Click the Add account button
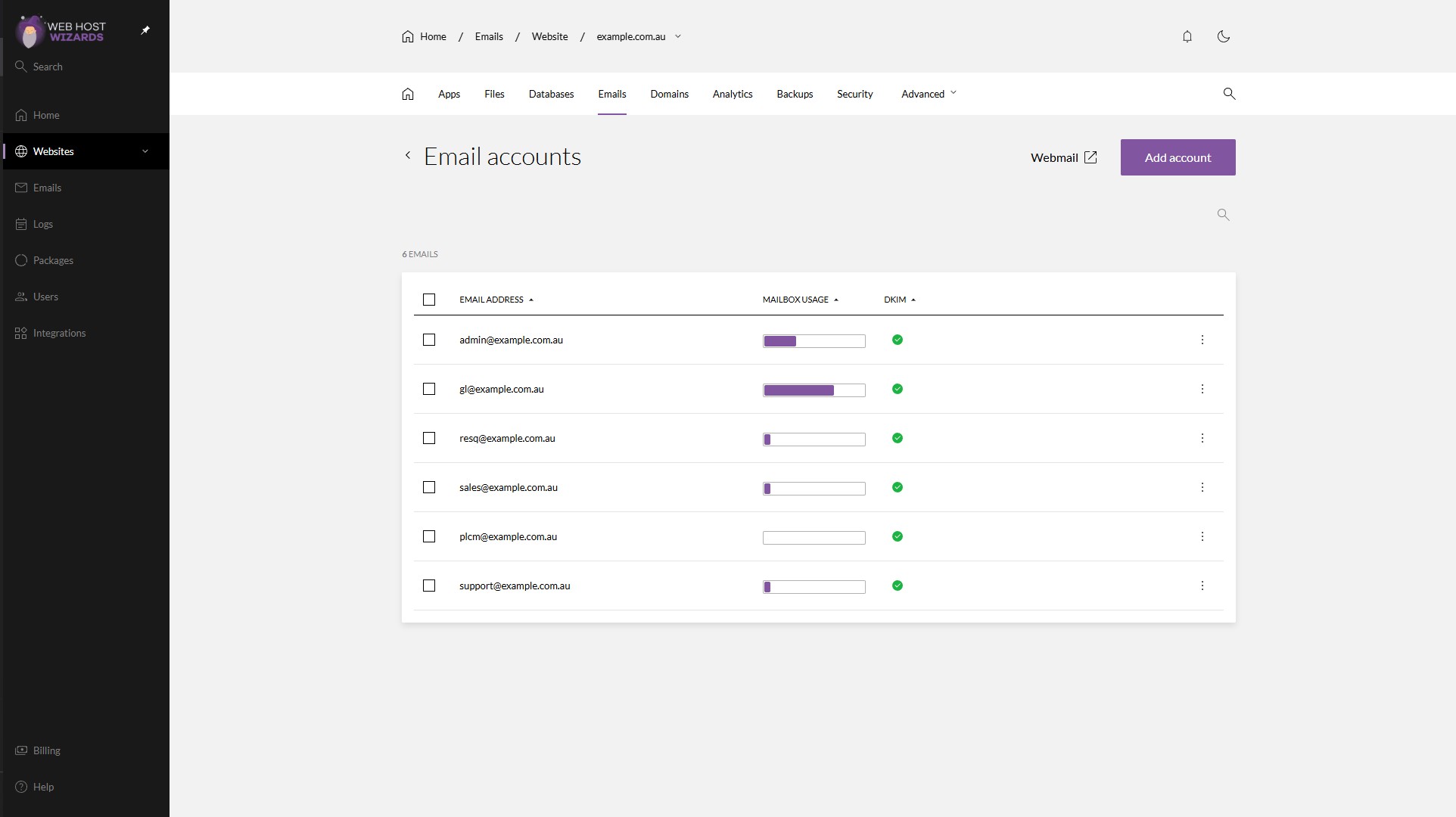Screen dimensions: 1456x817 [1178, 157]
